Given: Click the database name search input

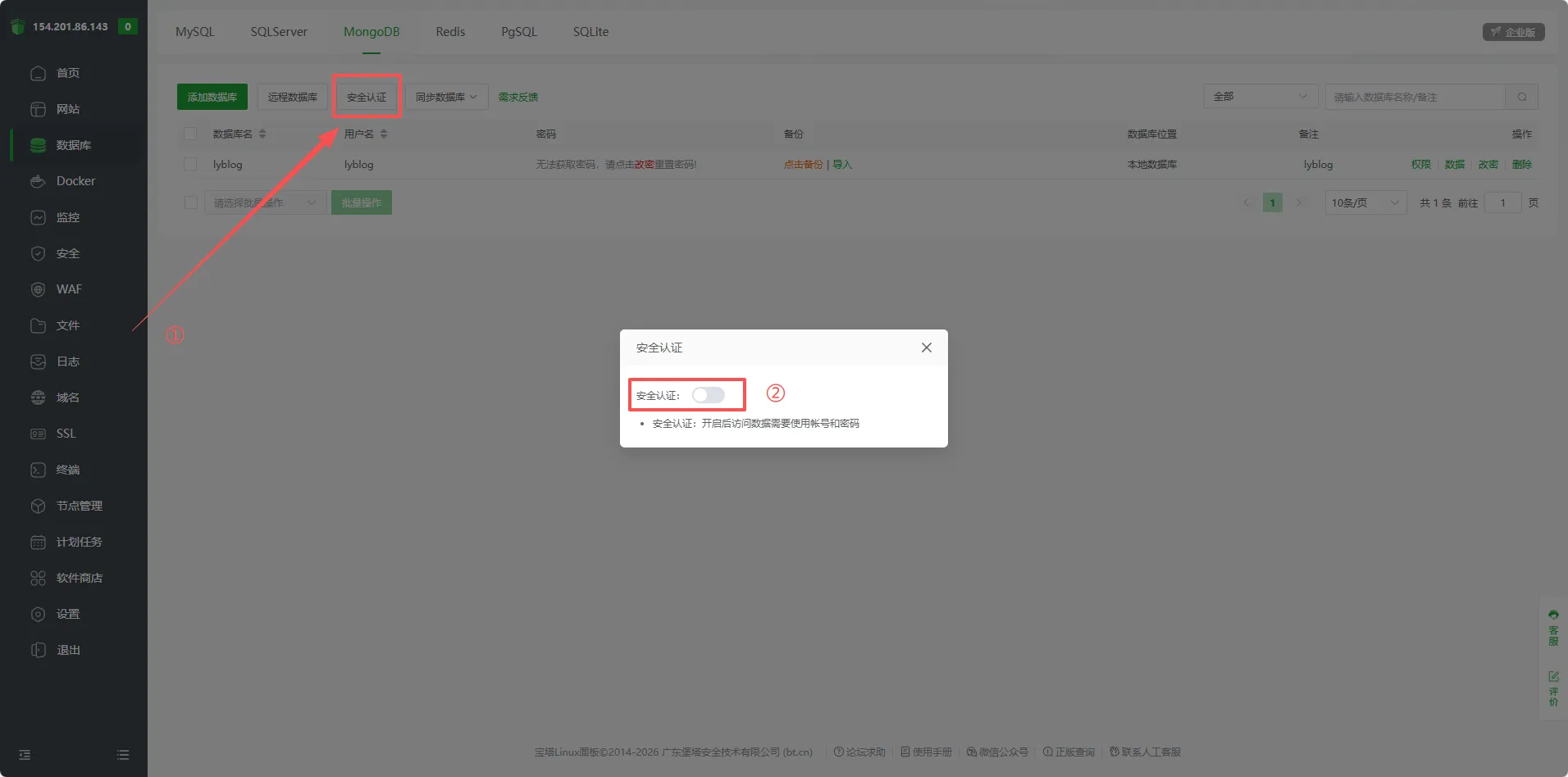Looking at the screenshot, I should [x=1415, y=97].
